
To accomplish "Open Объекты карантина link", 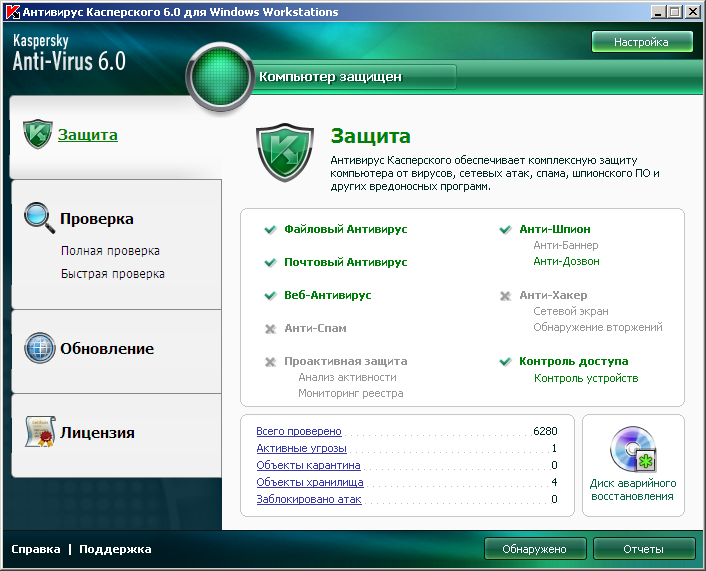I will coord(308,465).
